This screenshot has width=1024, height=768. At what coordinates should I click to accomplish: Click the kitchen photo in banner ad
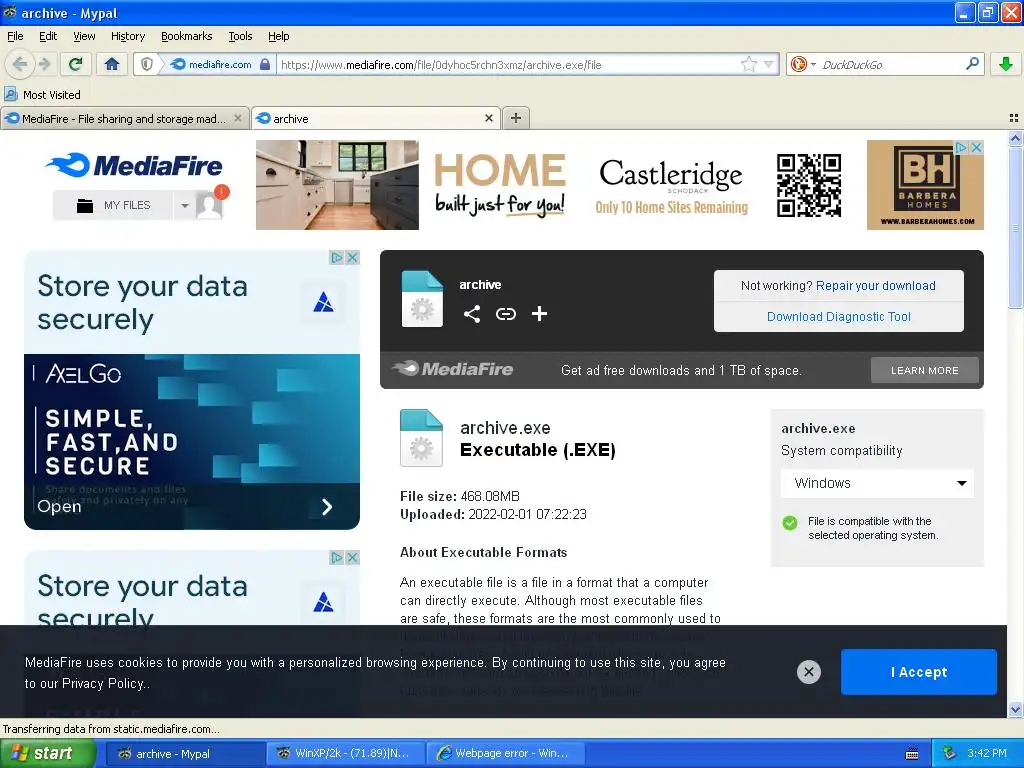[337, 185]
